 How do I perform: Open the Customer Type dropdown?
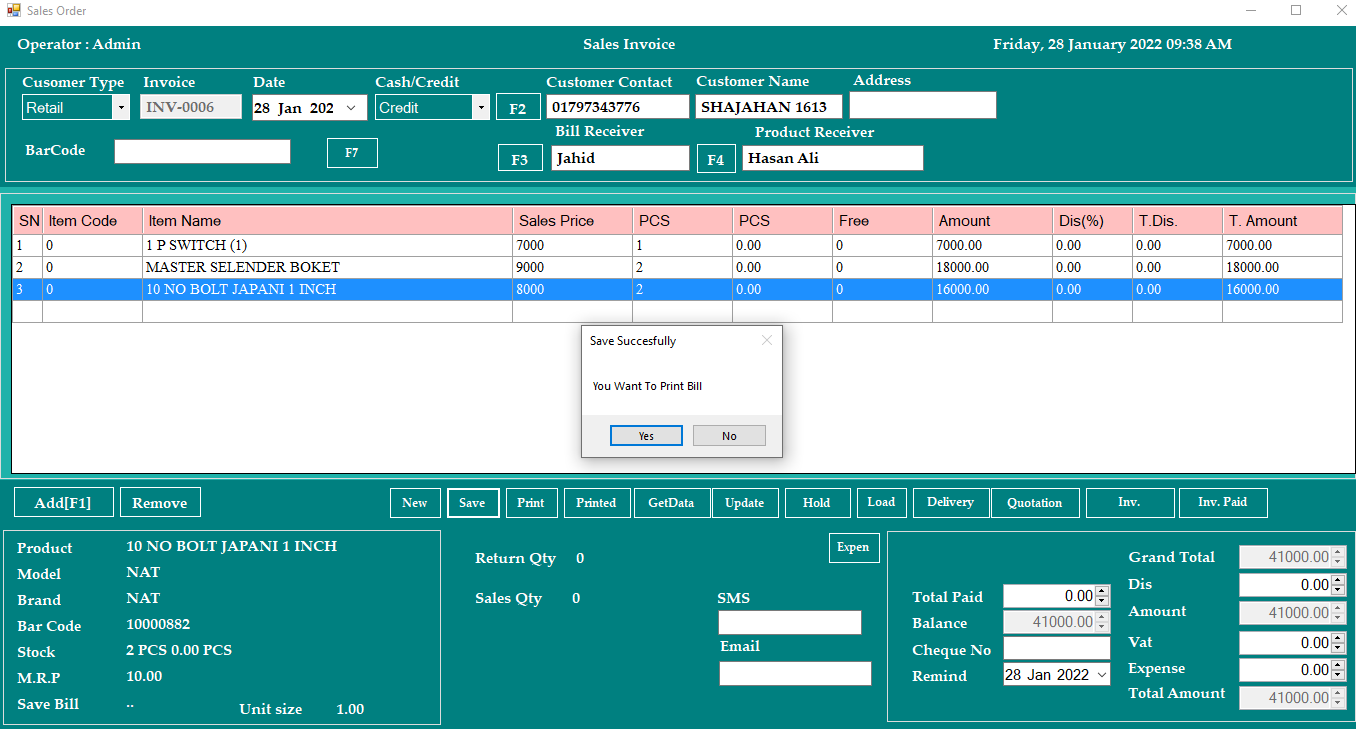[121, 108]
